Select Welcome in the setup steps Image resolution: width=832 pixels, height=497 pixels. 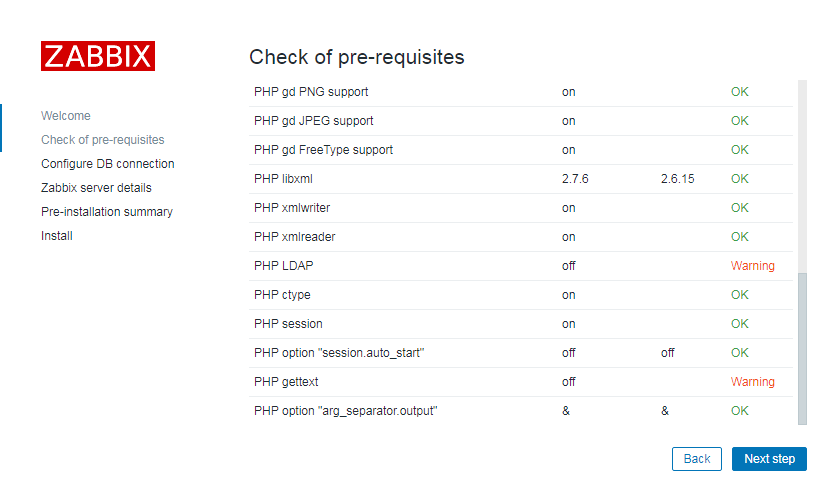point(66,116)
